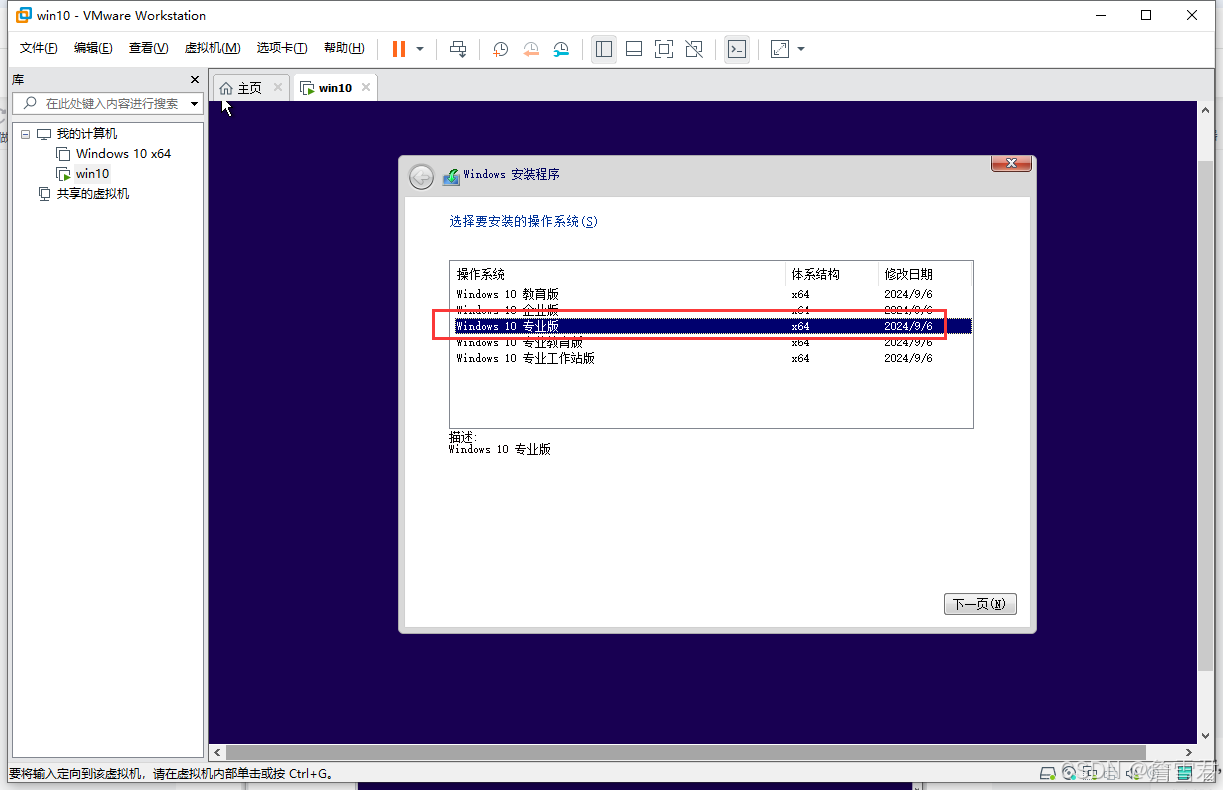This screenshot has width=1223, height=790.
Task: Take a snapshot of the virtual machine
Action: pos(500,48)
